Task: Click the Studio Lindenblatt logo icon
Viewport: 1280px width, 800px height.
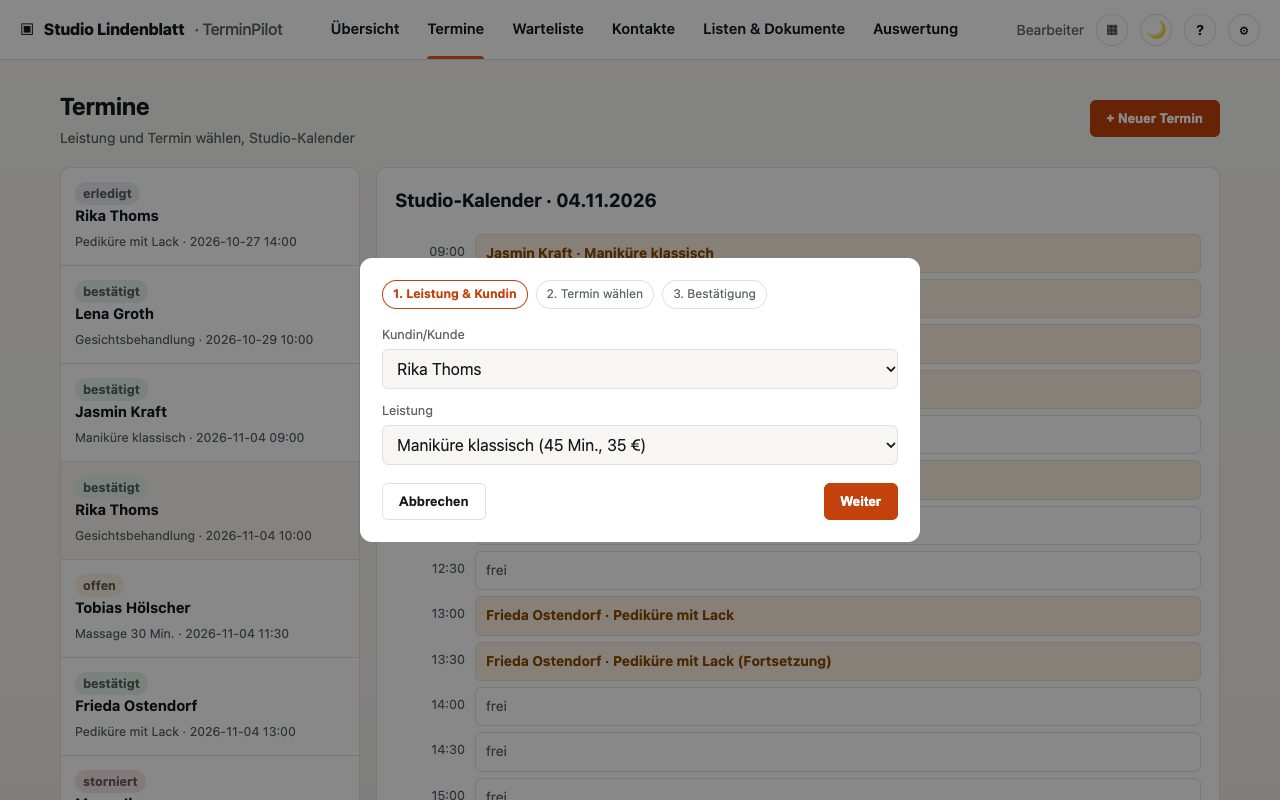Action: click(x=27, y=30)
